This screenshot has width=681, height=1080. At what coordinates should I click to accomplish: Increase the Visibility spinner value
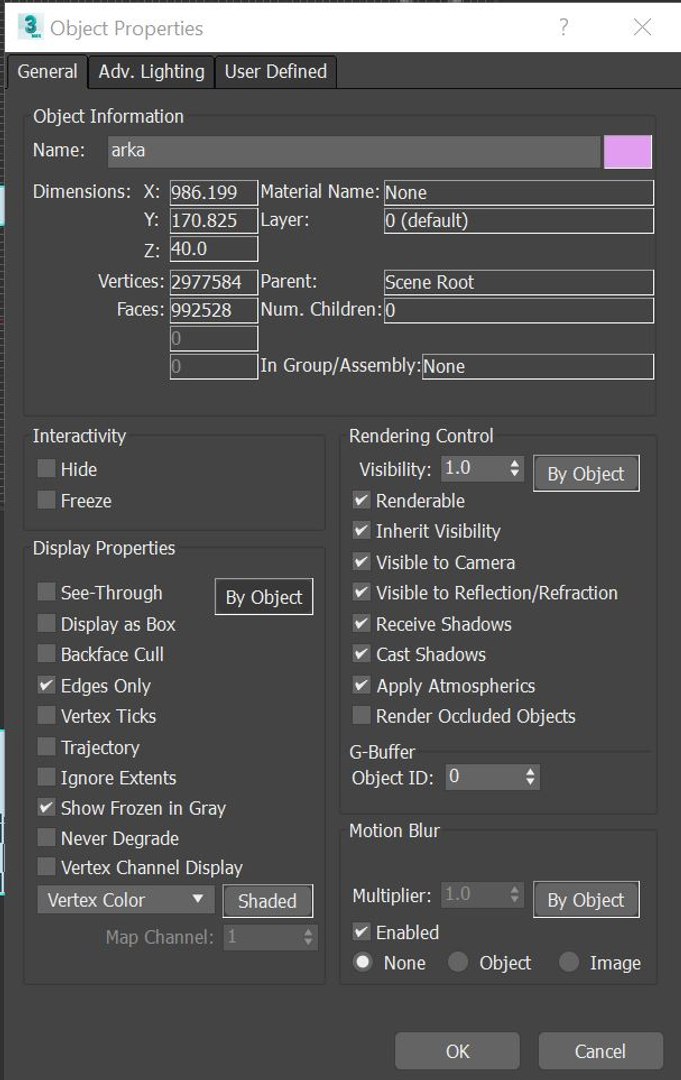515,463
